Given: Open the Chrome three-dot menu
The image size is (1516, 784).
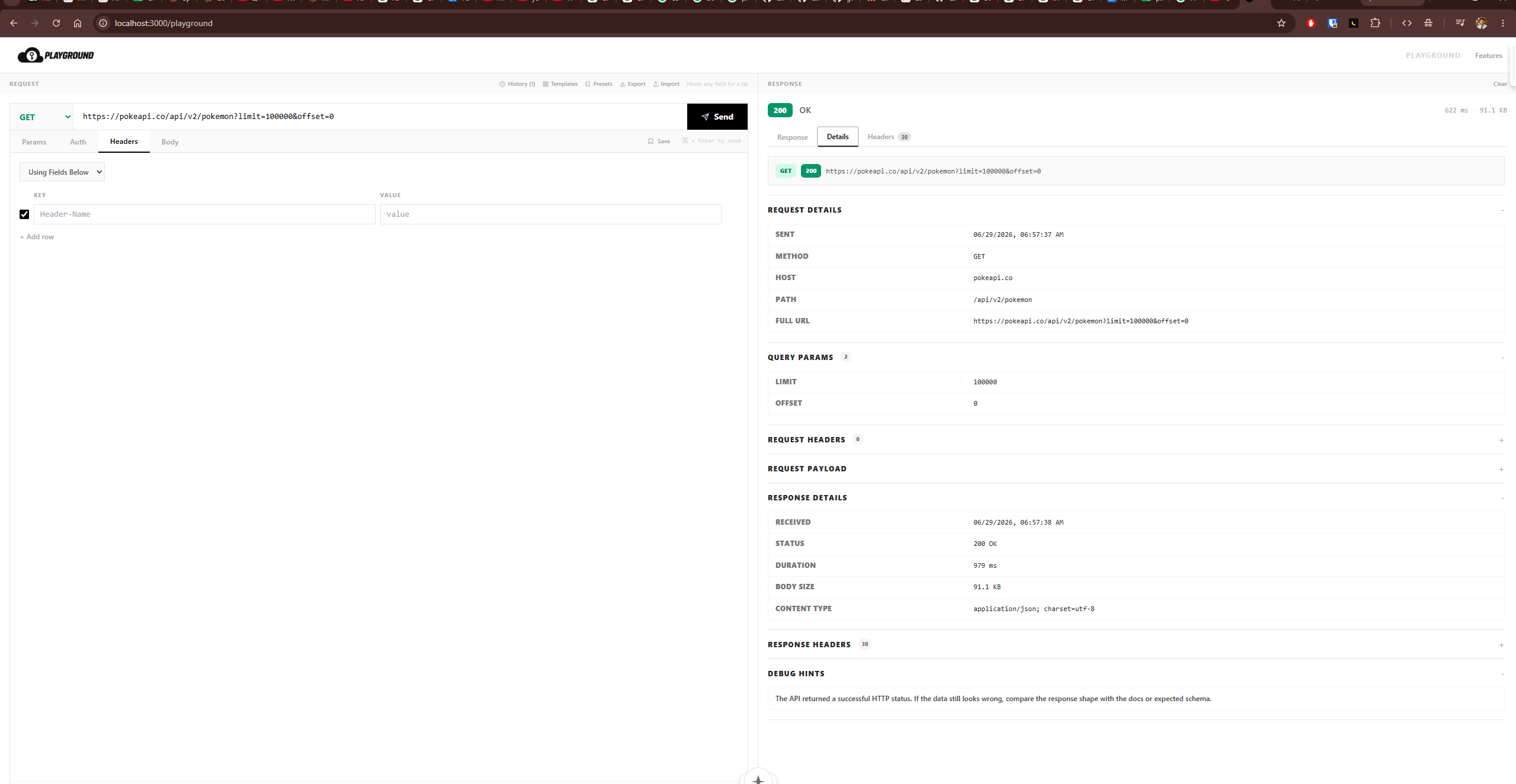Looking at the screenshot, I should pyautogui.click(x=1503, y=23).
